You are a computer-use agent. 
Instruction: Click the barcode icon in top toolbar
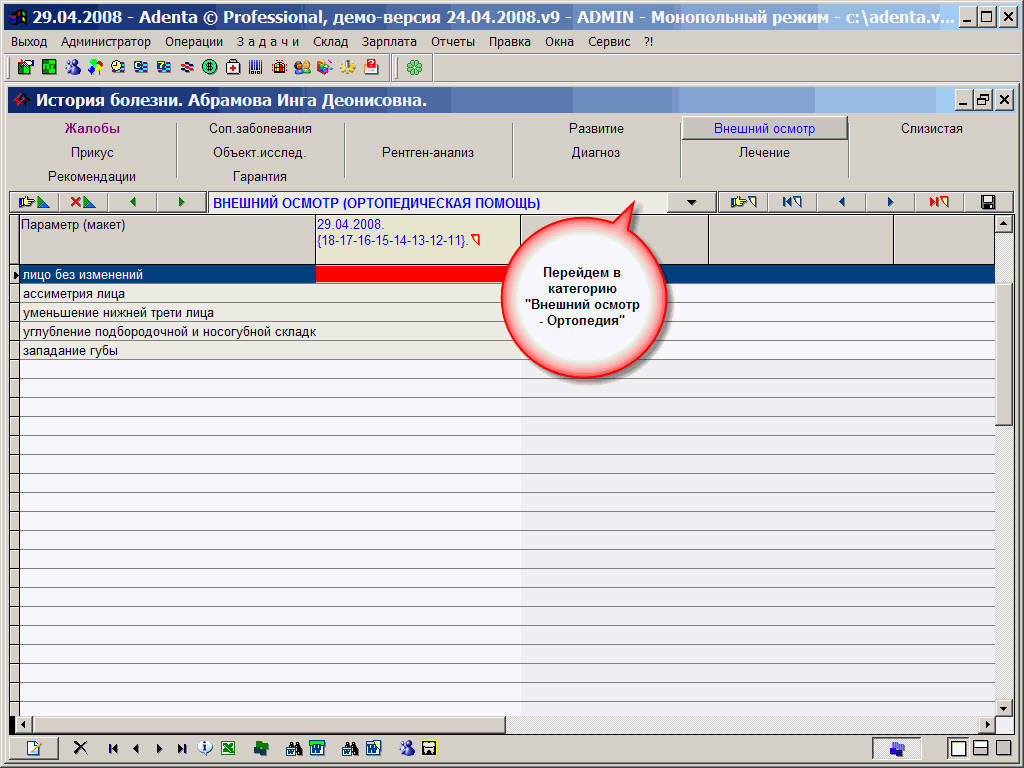[256, 67]
